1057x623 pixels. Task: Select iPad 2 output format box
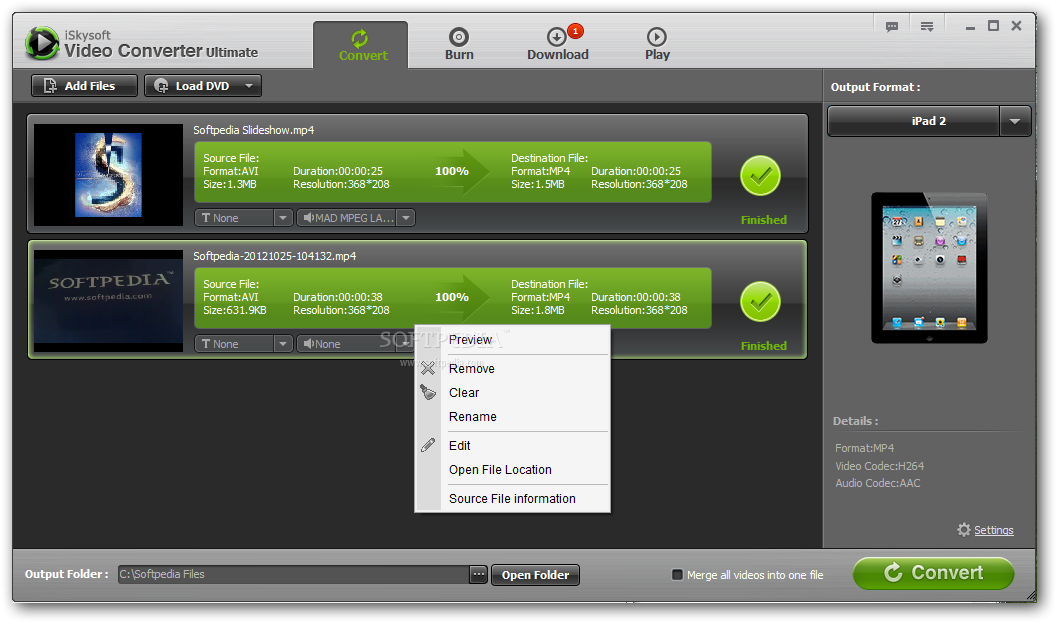point(914,121)
